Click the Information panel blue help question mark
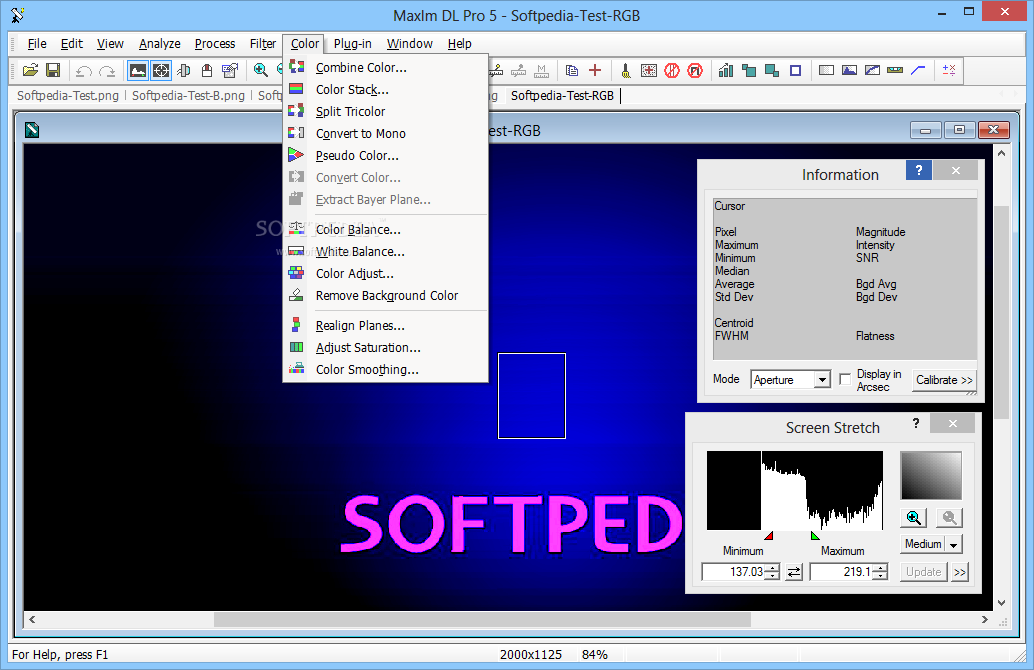The image size is (1034, 670). point(919,171)
